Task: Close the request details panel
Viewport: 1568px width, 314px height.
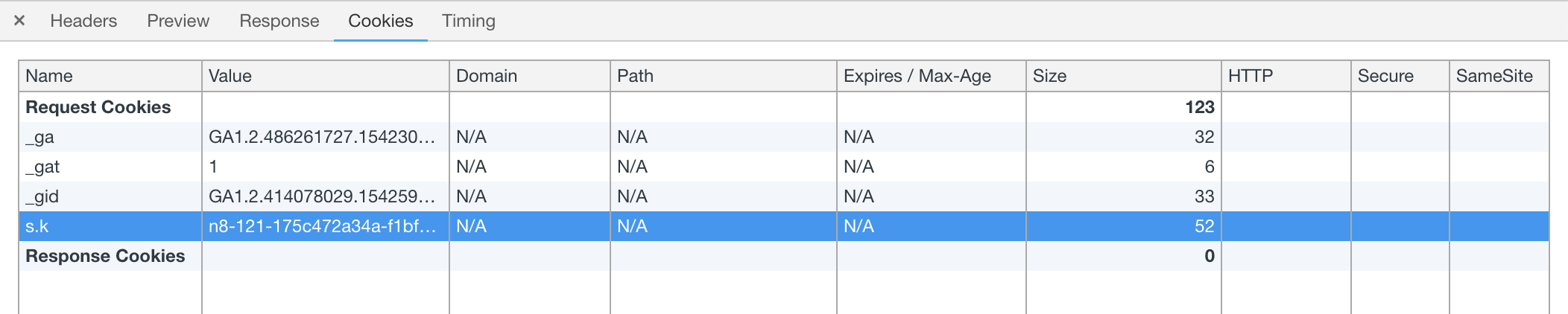Action: [x=19, y=21]
